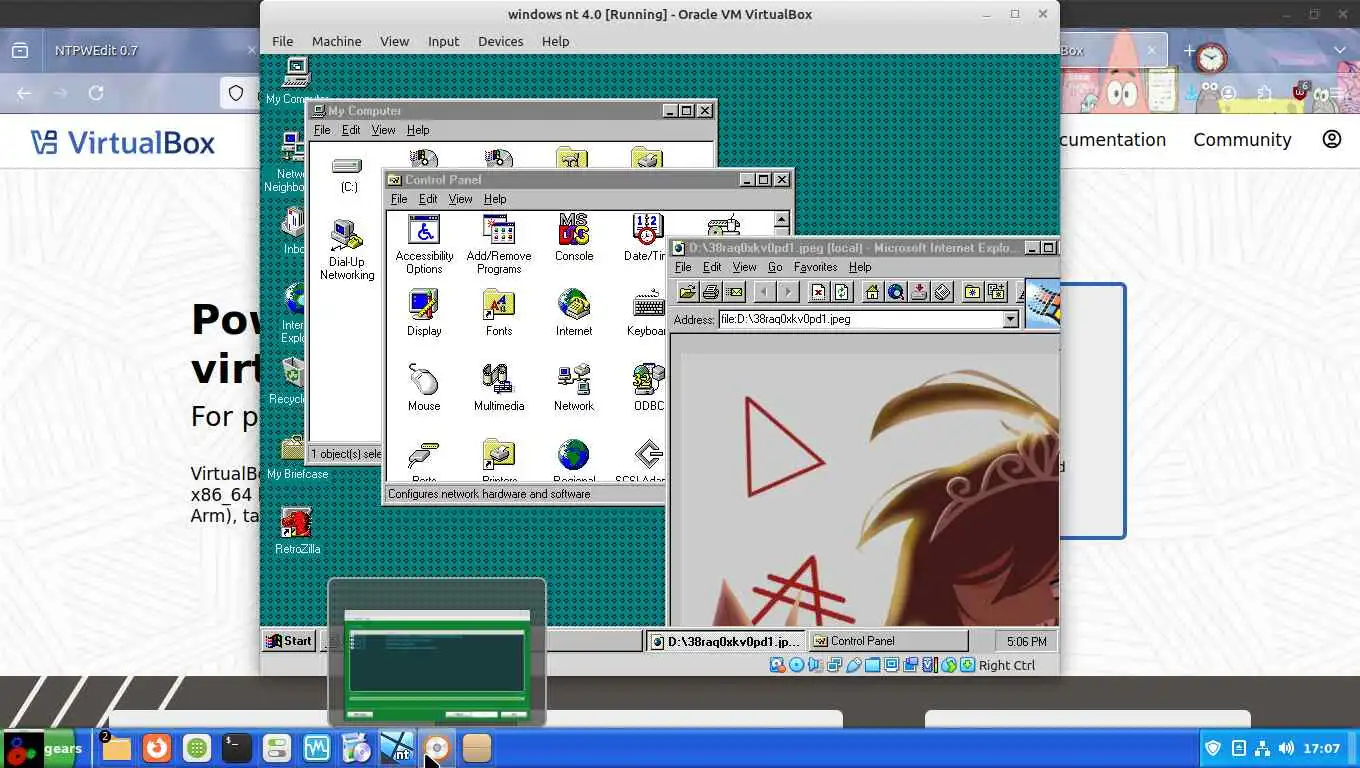Click the Windows NT Start button

pos(289,641)
